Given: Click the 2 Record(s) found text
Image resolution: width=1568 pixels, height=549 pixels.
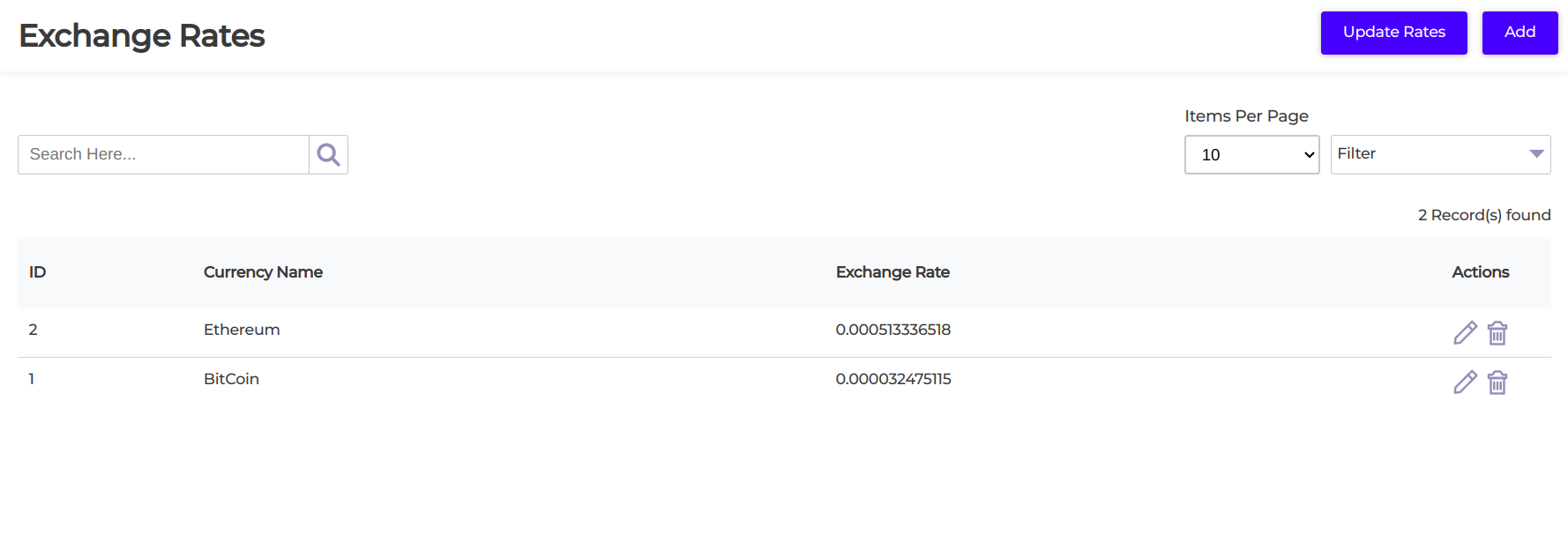Looking at the screenshot, I should 1485,214.
